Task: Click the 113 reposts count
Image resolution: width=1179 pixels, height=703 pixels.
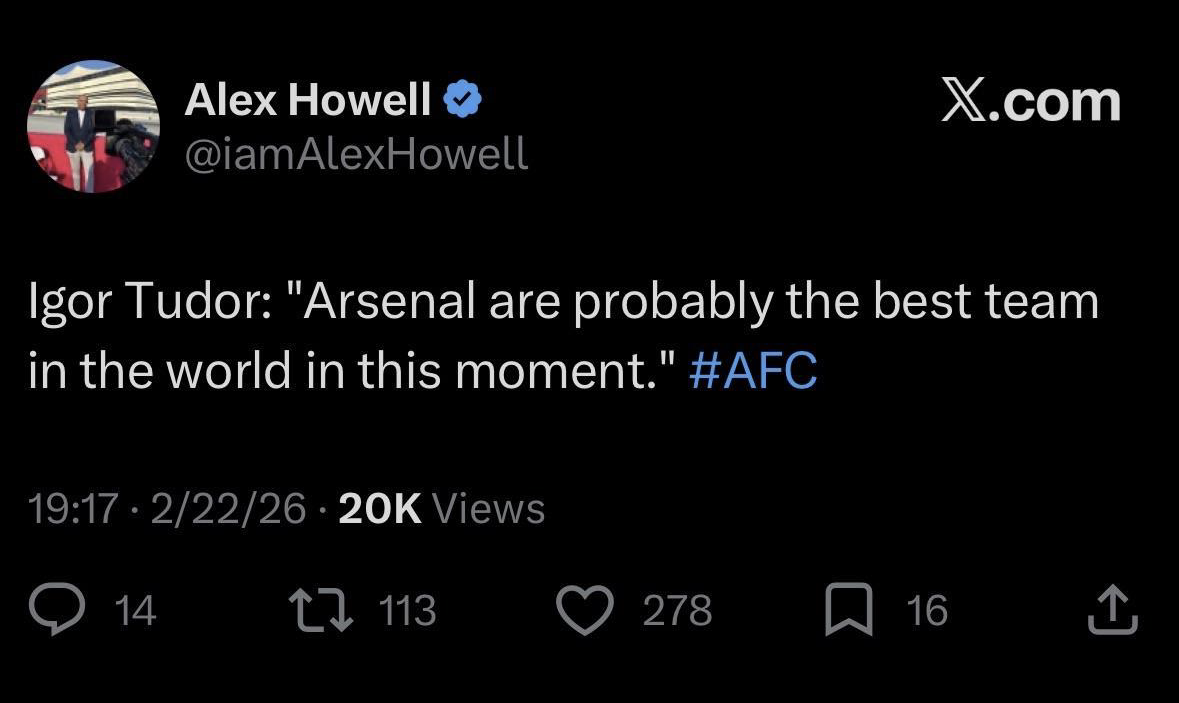Action: click(x=408, y=610)
